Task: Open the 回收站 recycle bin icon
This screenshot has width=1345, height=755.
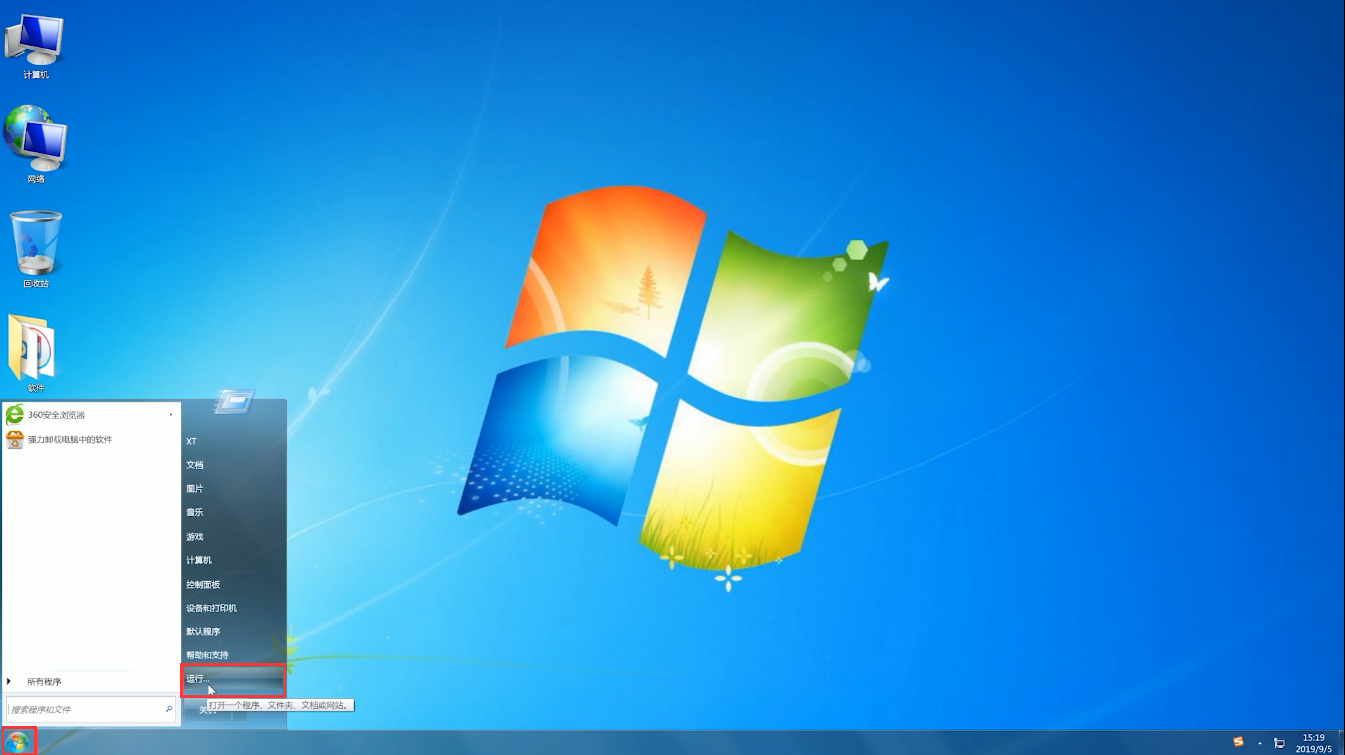Action: click(36, 250)
